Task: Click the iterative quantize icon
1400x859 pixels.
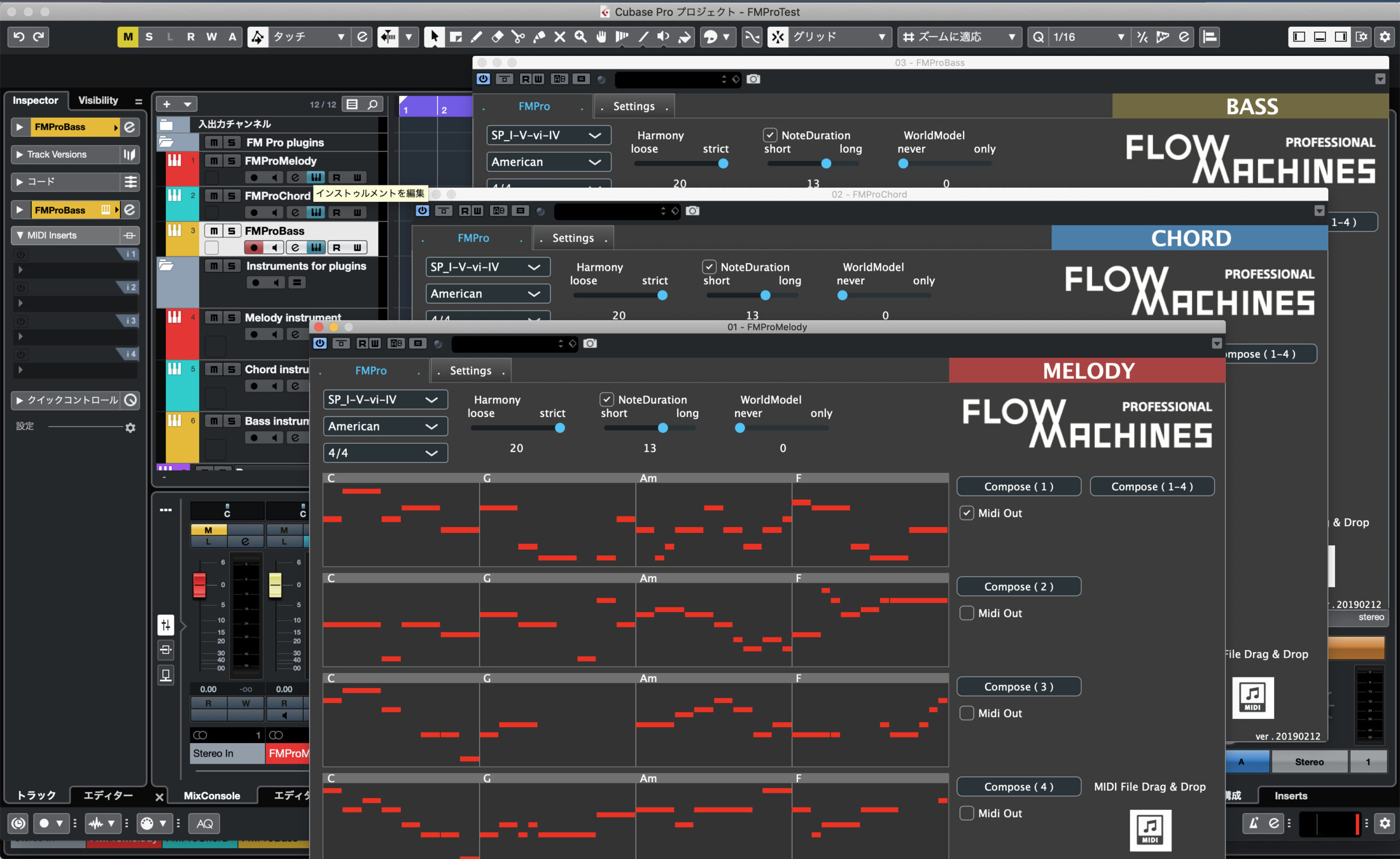Action: [1143, 37]
